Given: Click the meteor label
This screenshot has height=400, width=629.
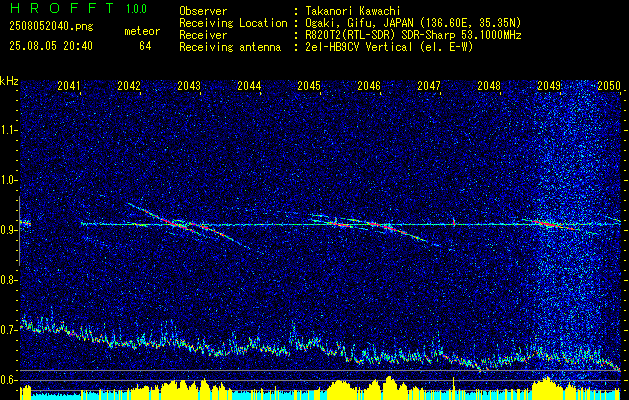Looking at the screenshot, I should pyautogui.click(x=142, y=31).
